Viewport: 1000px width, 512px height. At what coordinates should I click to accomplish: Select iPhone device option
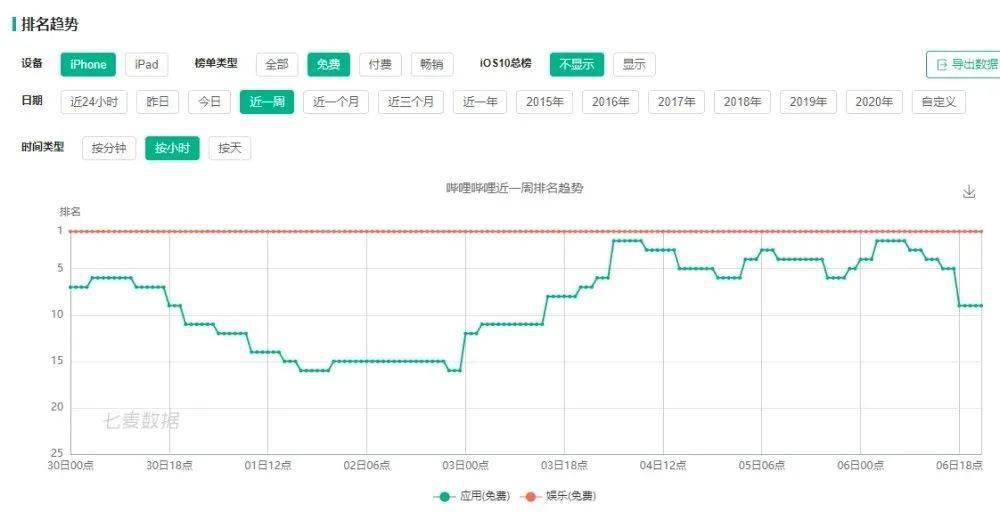pyautogui.click(x=88, y=64)
